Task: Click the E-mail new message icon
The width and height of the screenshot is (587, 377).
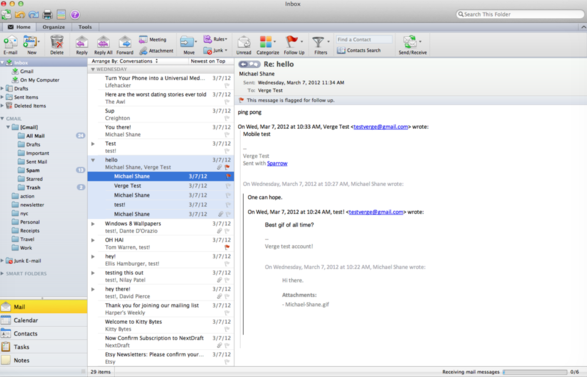Action: click(x=10, y=42)
